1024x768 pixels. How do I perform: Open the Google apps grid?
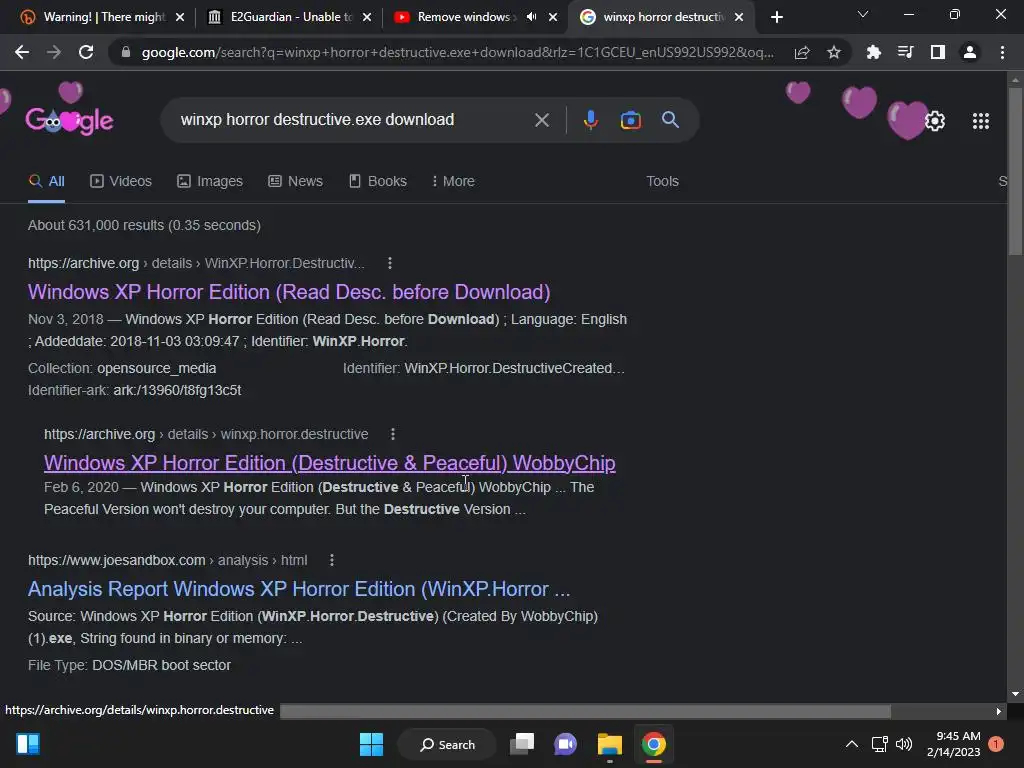pos(980,121)
